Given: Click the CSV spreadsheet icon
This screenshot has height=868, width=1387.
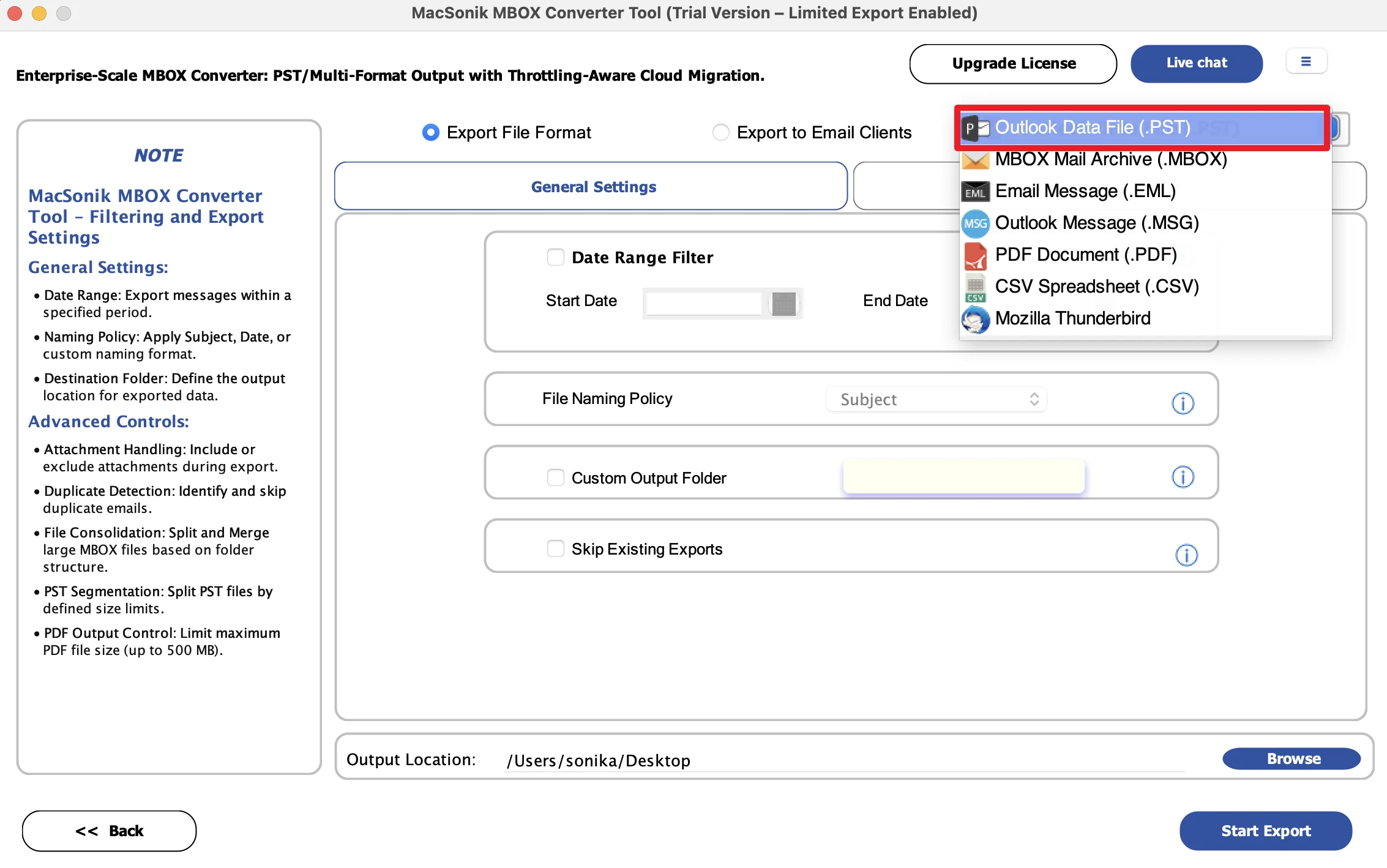Looking at the screenshot, I should (975, 288).
